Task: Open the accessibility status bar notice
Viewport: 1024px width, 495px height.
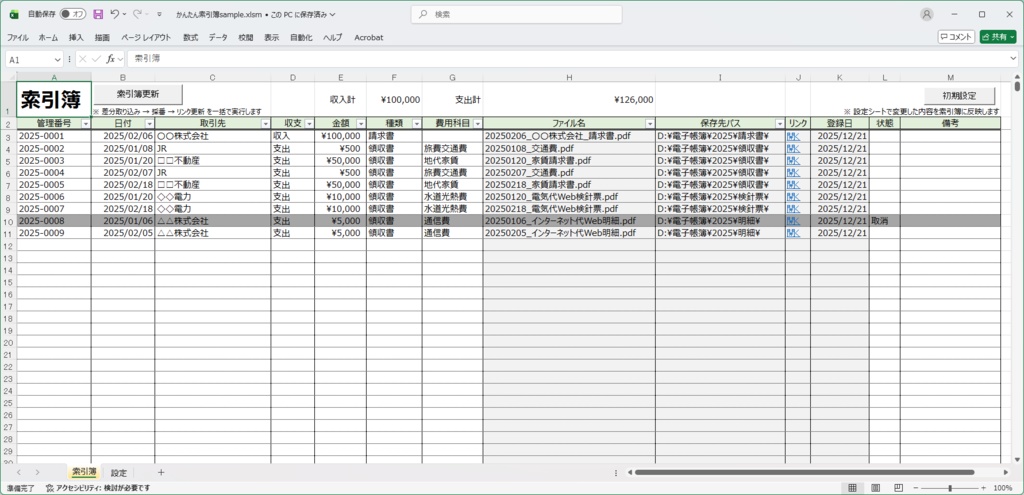Action: click(x=98, y=488)
